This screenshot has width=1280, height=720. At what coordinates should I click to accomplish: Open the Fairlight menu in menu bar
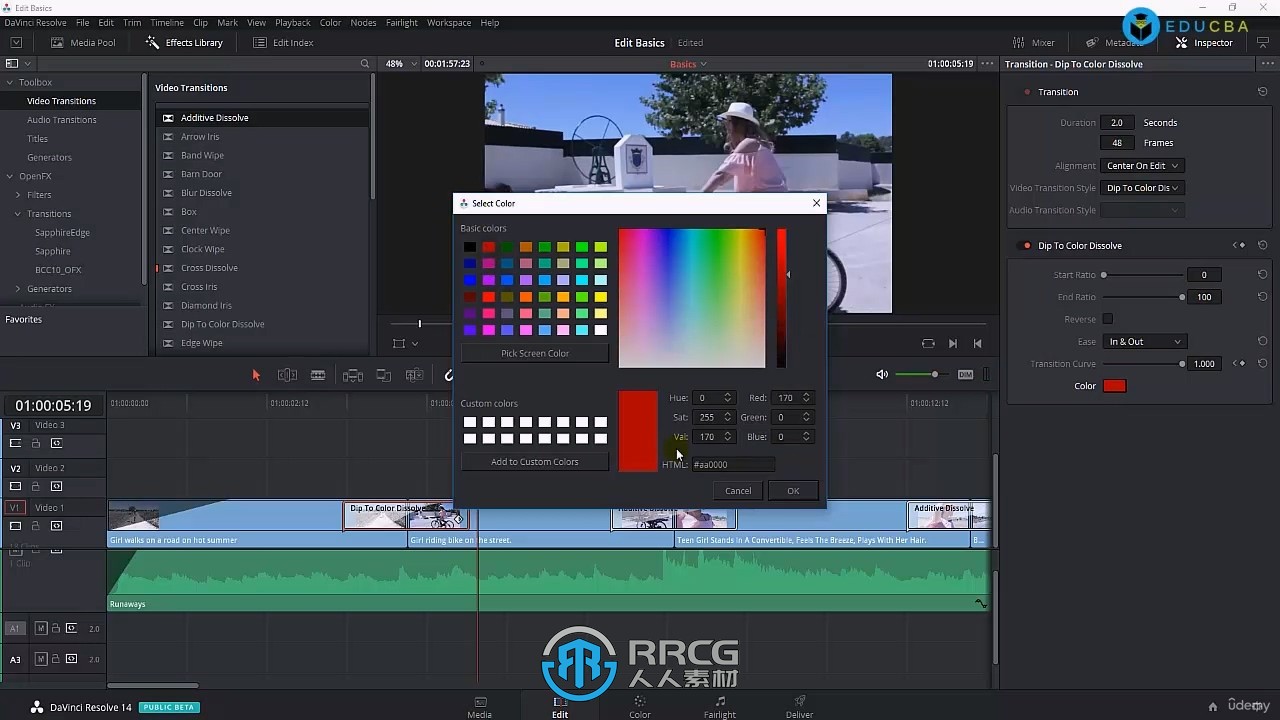click(x=402, y=22)
